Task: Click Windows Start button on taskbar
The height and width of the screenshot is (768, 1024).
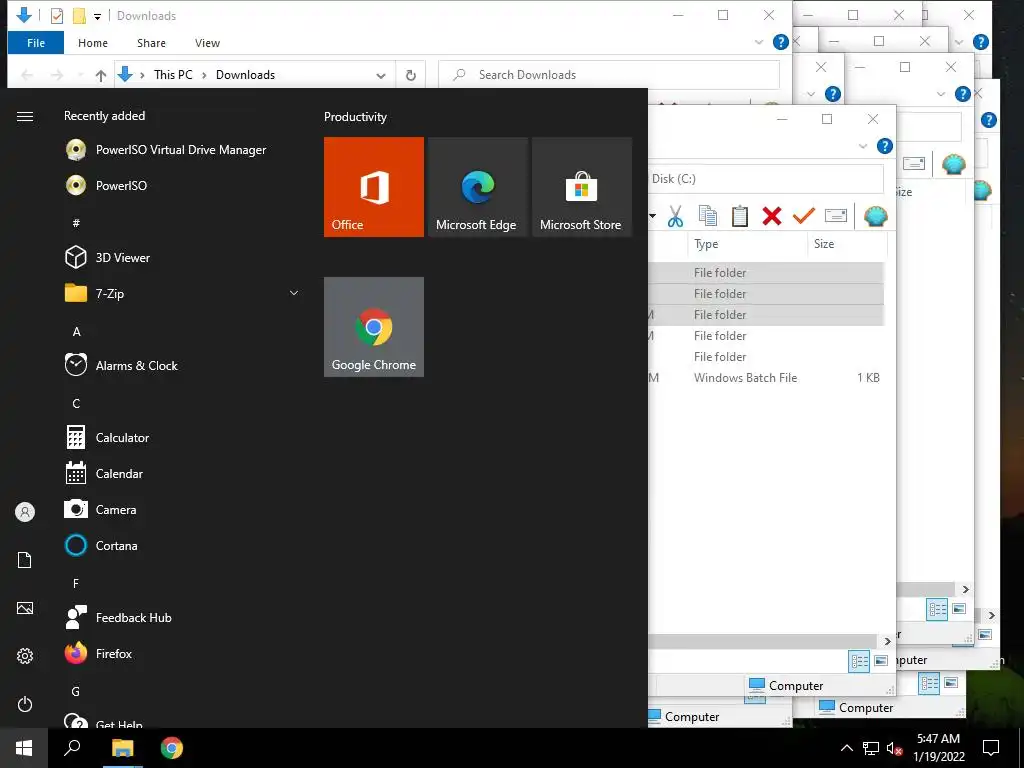Action: pyautogui.click(x=24, y=748)
